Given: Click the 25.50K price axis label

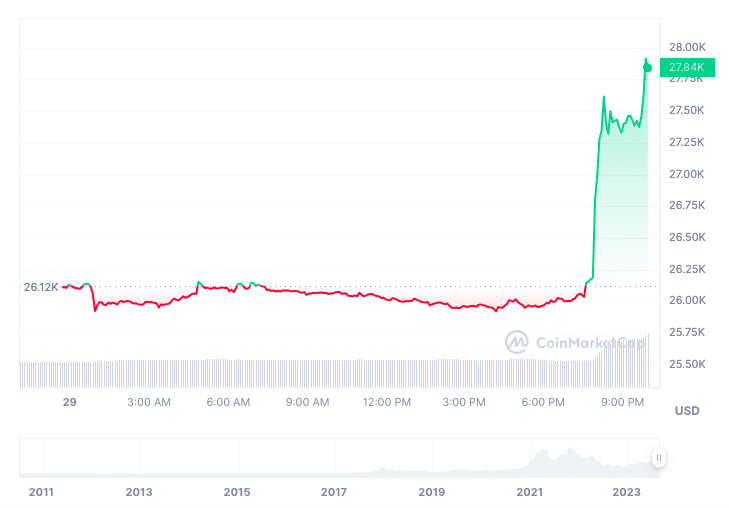Looking at the screenshot, I should tap(688, 364).
